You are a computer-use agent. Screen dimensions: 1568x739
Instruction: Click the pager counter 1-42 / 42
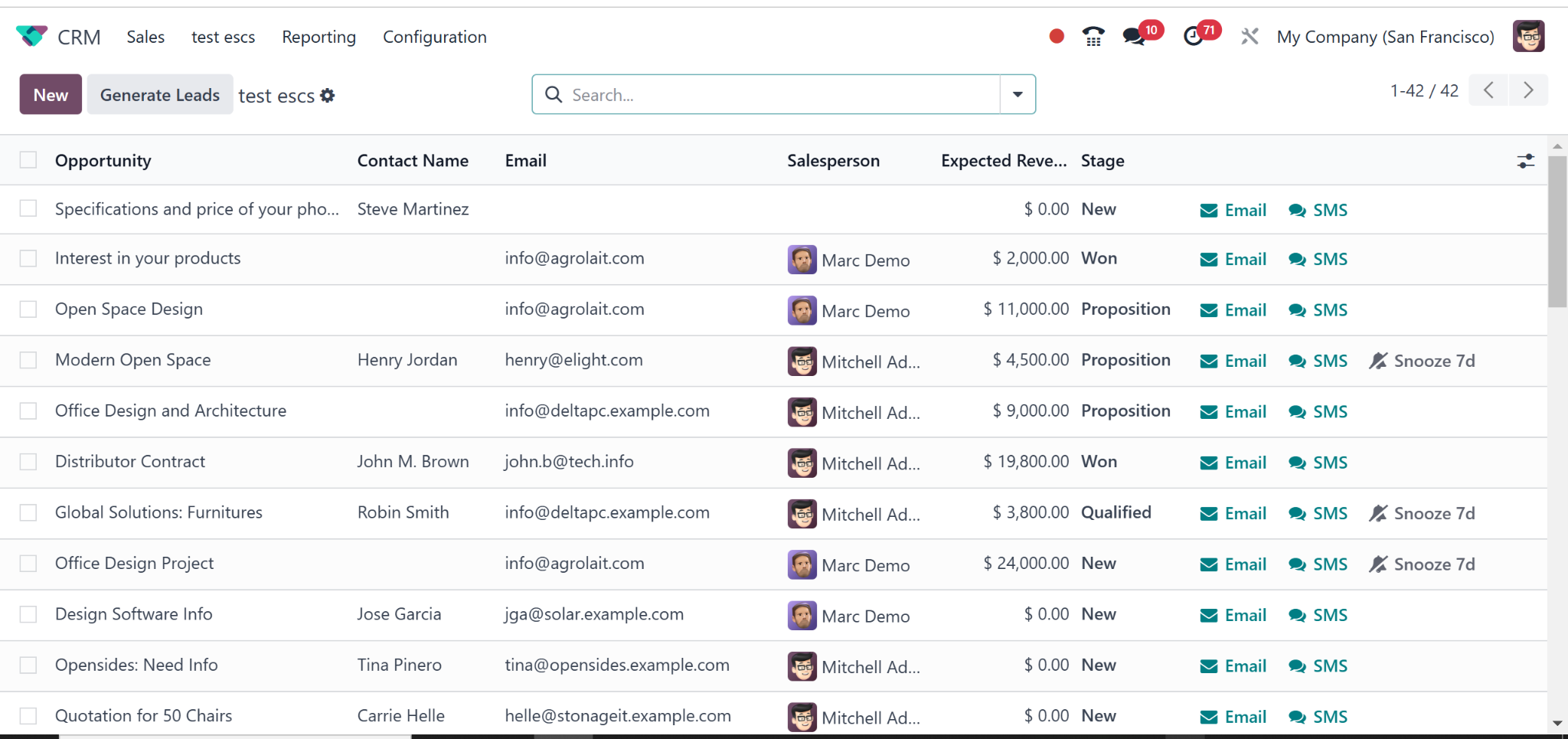click(1424, 90)
